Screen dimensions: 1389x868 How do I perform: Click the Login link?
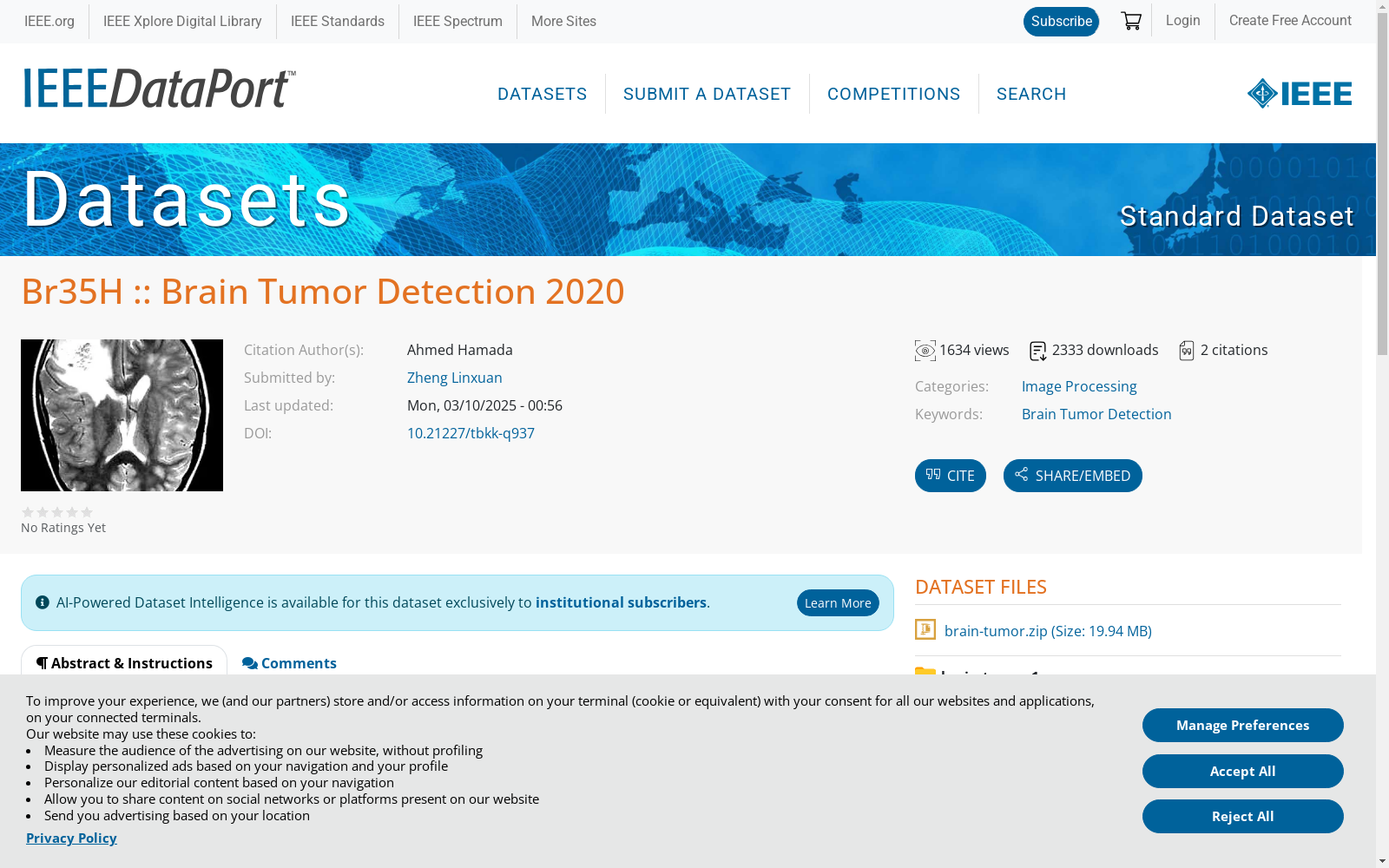coord(1183,21)
